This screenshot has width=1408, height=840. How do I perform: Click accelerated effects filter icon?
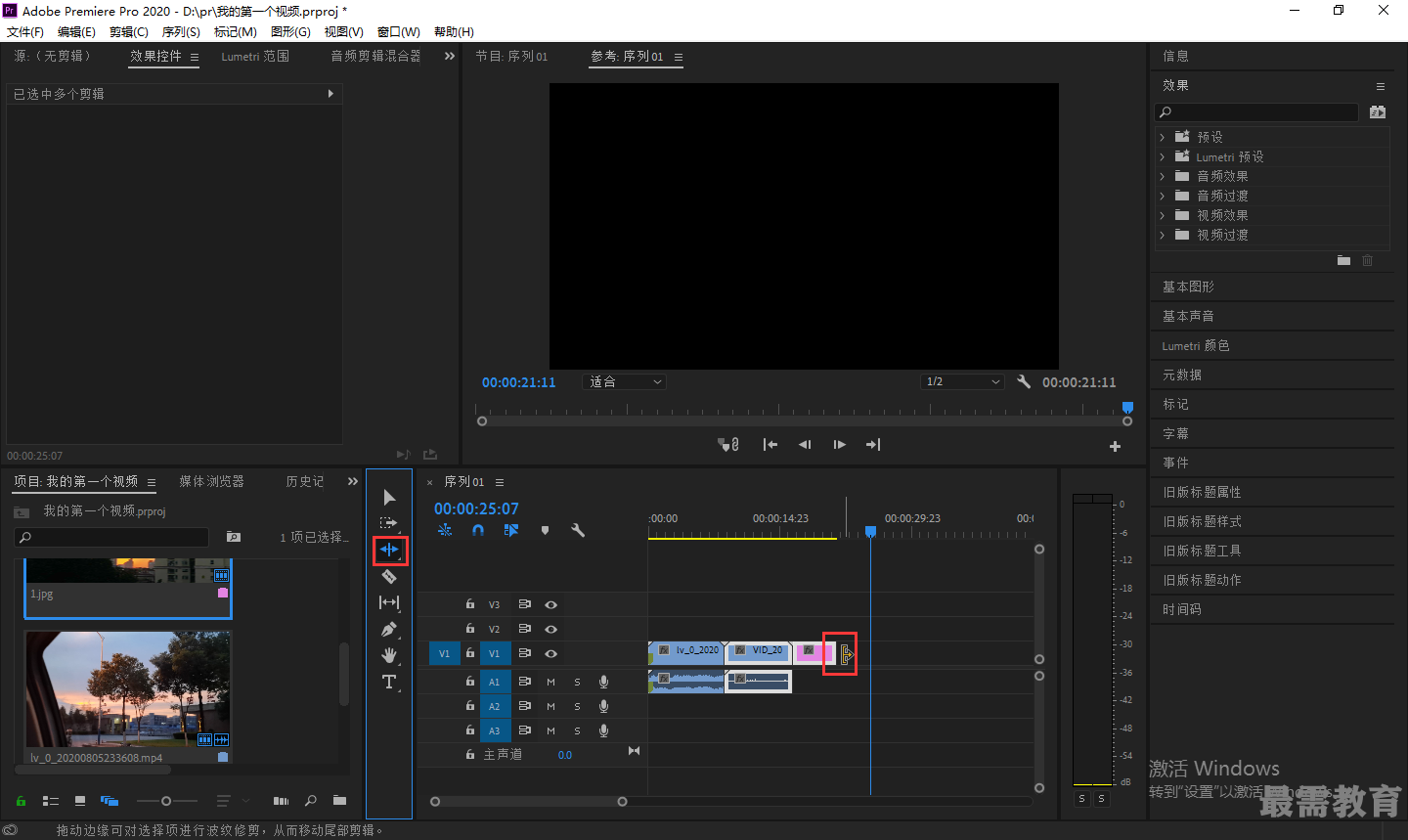[1378, 112]
